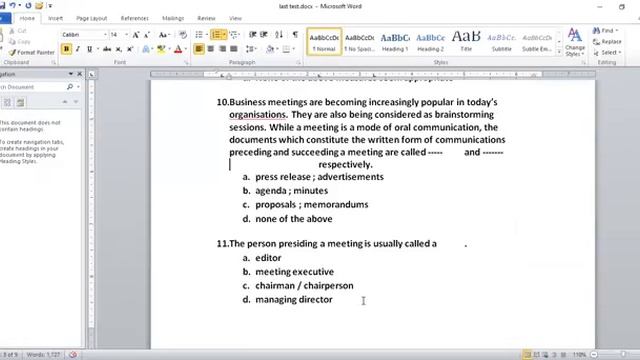Click Zoom Out minus button
The image size is (640, 360).
594,355
